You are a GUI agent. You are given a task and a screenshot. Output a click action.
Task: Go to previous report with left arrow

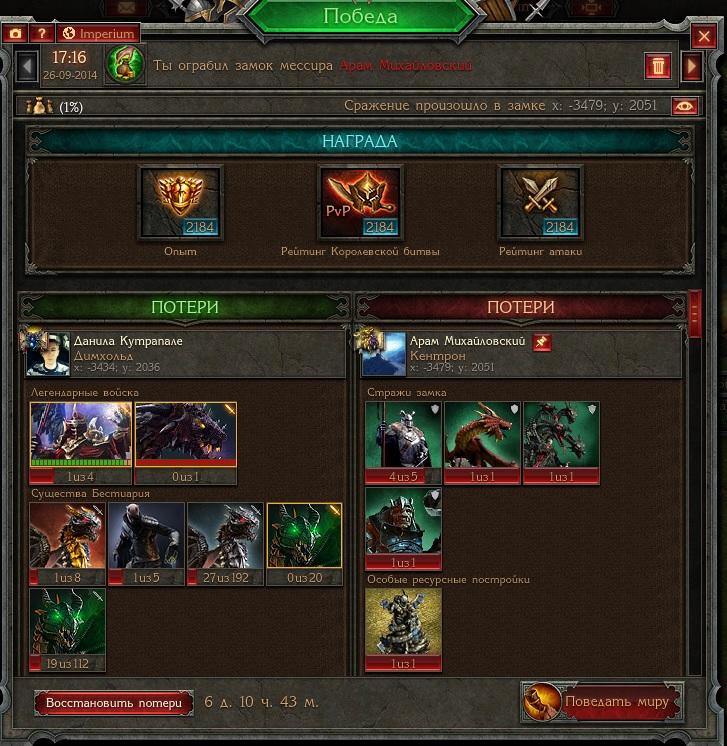coord(27,67)
